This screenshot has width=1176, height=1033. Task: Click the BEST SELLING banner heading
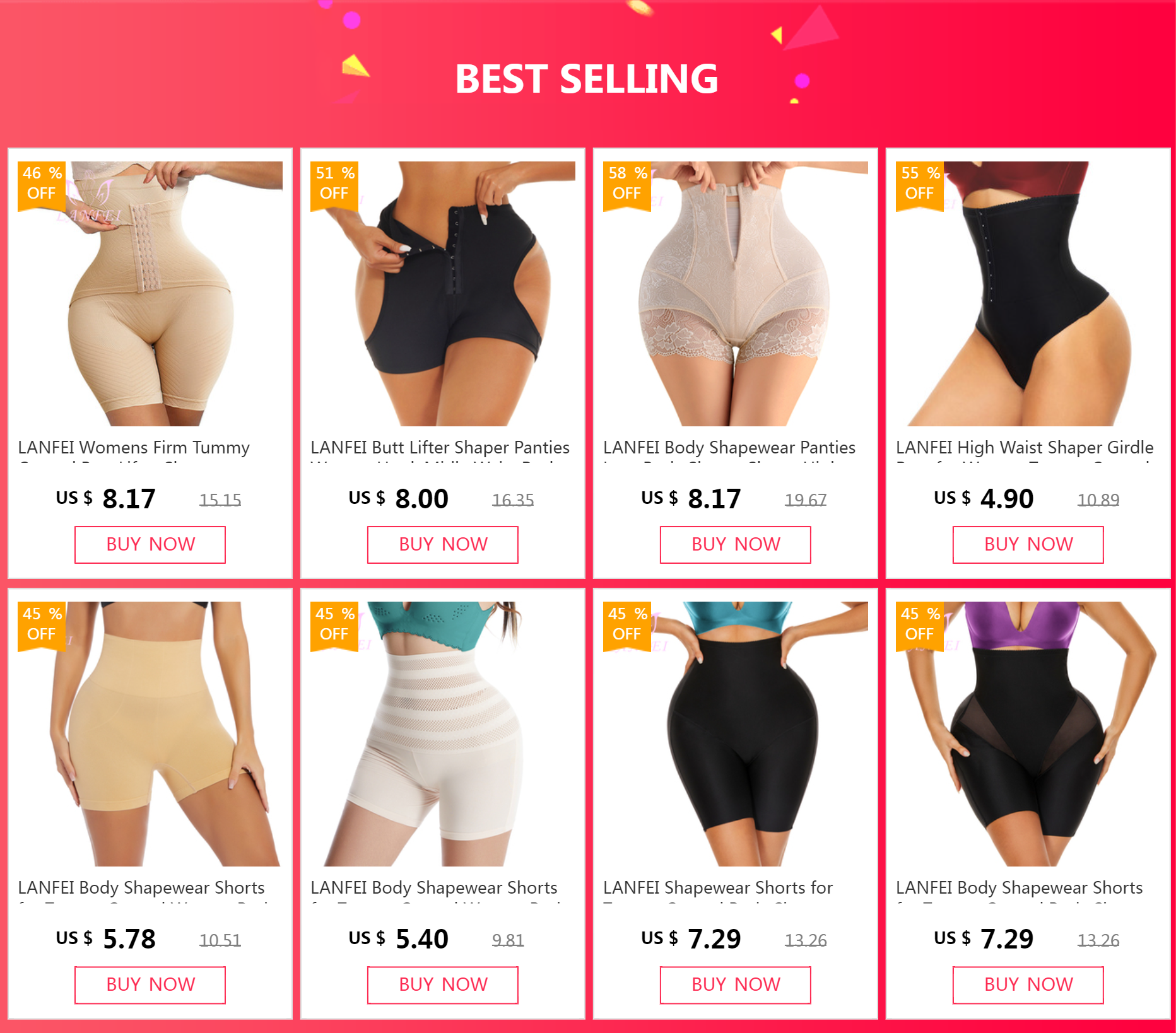tap(587, 79)
